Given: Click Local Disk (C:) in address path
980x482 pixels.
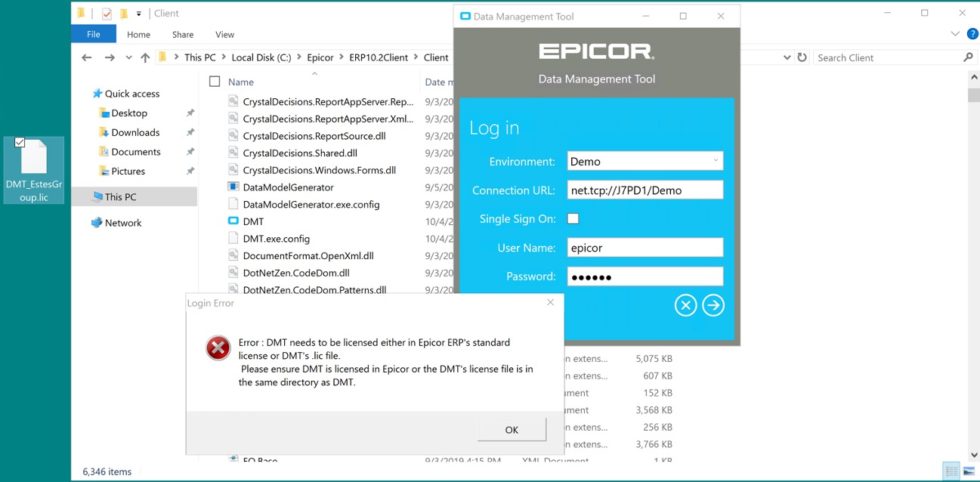Looking at the screenshot, I should 261,58.
